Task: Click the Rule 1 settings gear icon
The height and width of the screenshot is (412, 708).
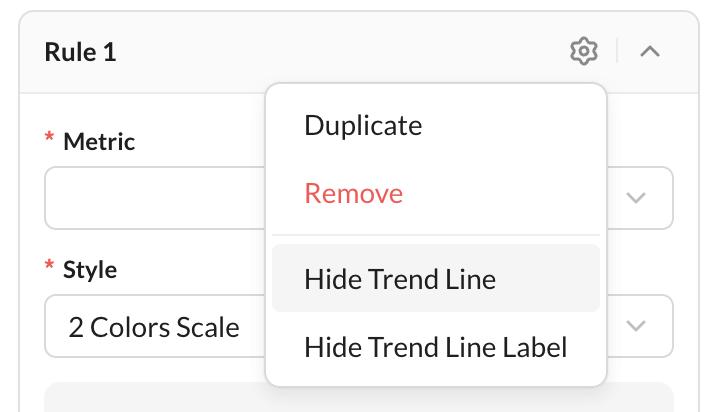Action: pos(584,51)
